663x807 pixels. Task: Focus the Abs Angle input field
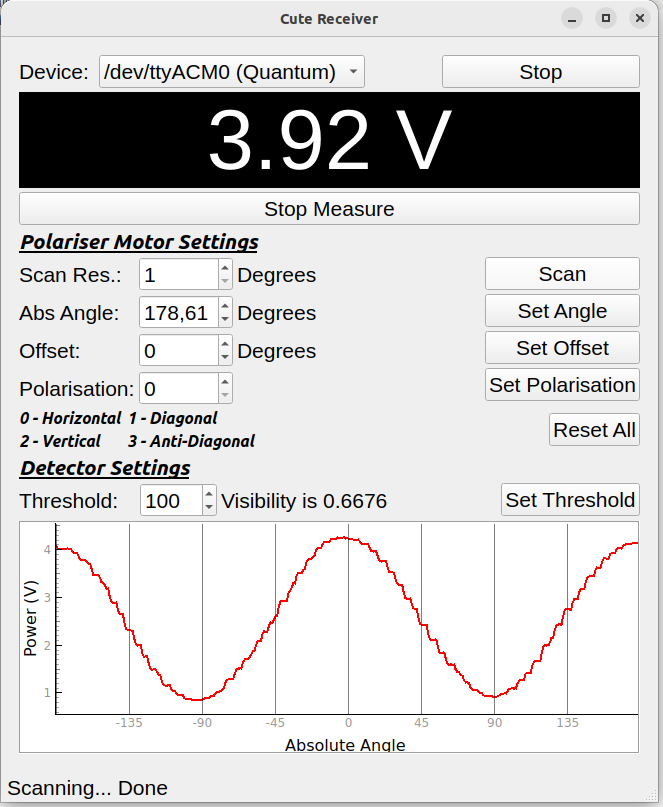[x=177, y=313]
